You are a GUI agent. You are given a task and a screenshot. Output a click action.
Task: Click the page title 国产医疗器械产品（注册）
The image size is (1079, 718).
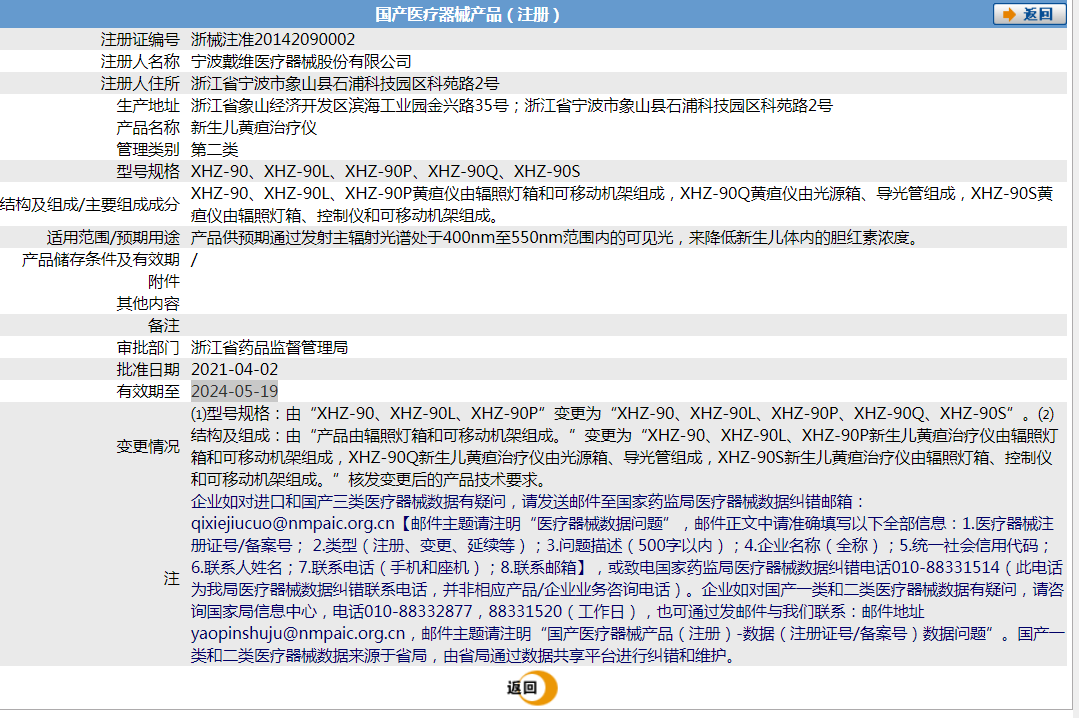coord(468,14)
